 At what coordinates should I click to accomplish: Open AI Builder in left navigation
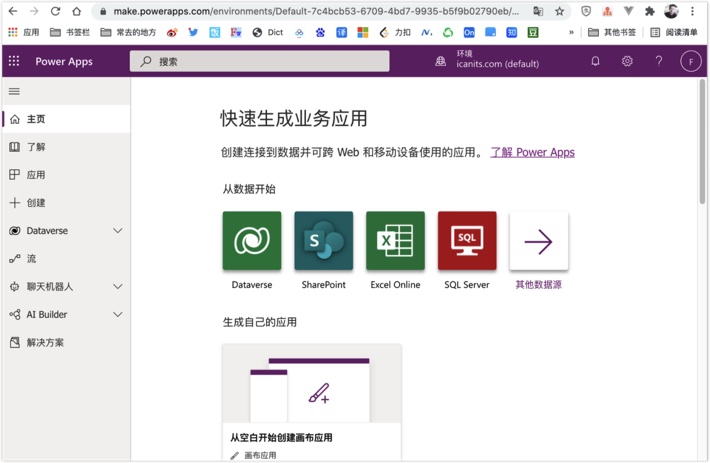47,315
